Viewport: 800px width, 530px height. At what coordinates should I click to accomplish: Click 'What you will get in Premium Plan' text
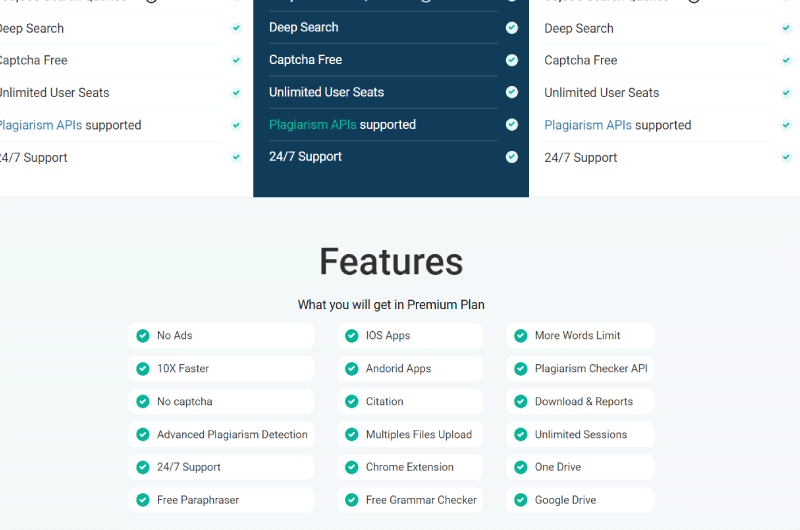coord(391,305)
